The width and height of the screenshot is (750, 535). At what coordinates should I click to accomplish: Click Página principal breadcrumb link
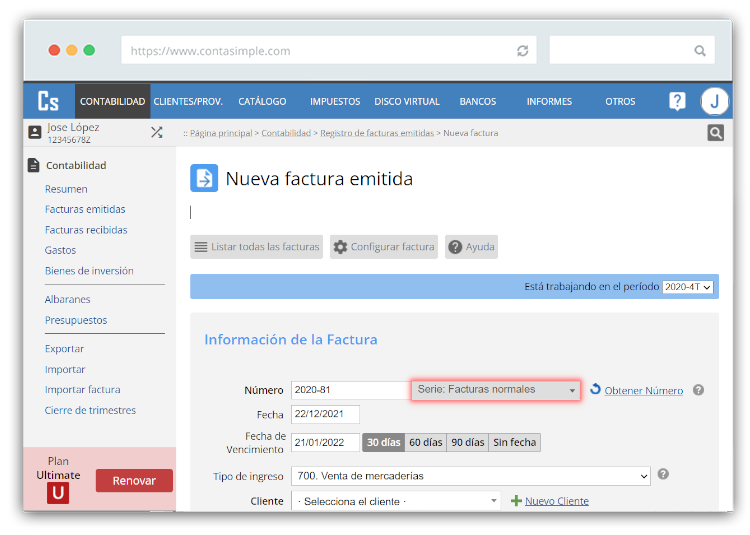221,133
